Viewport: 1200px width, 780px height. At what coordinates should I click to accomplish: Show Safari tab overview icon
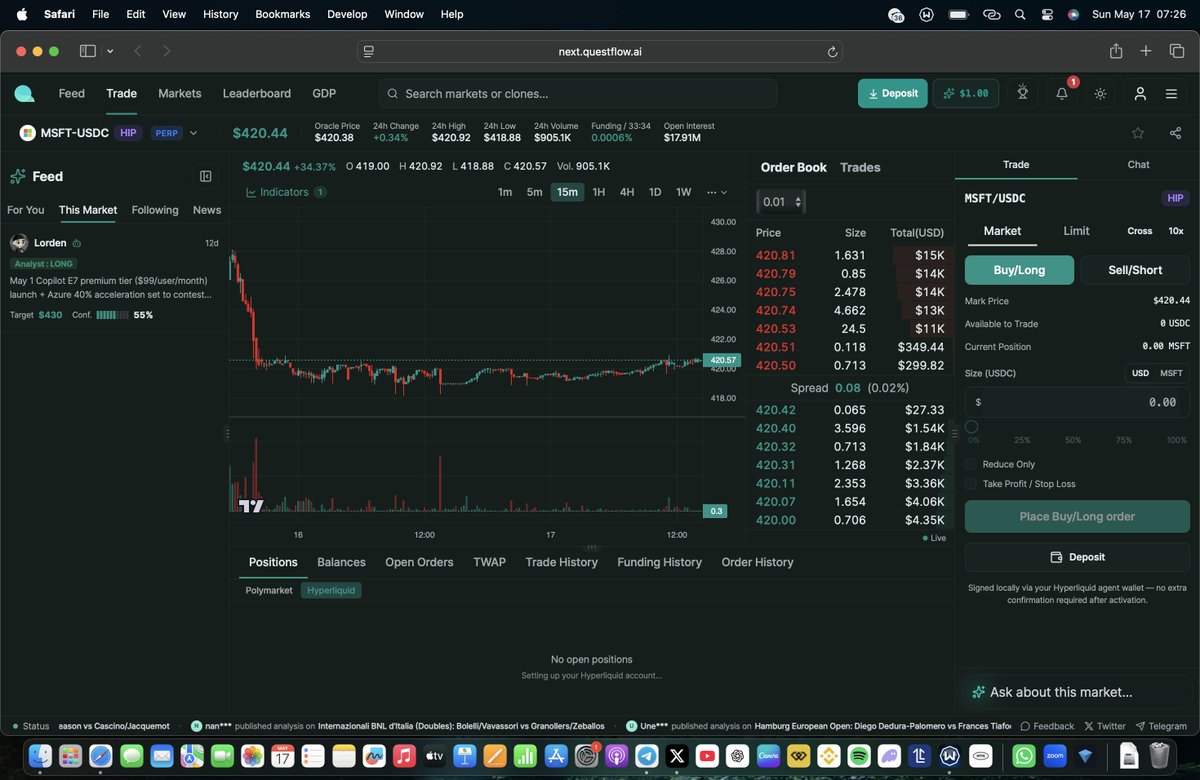pos(1176,51)
